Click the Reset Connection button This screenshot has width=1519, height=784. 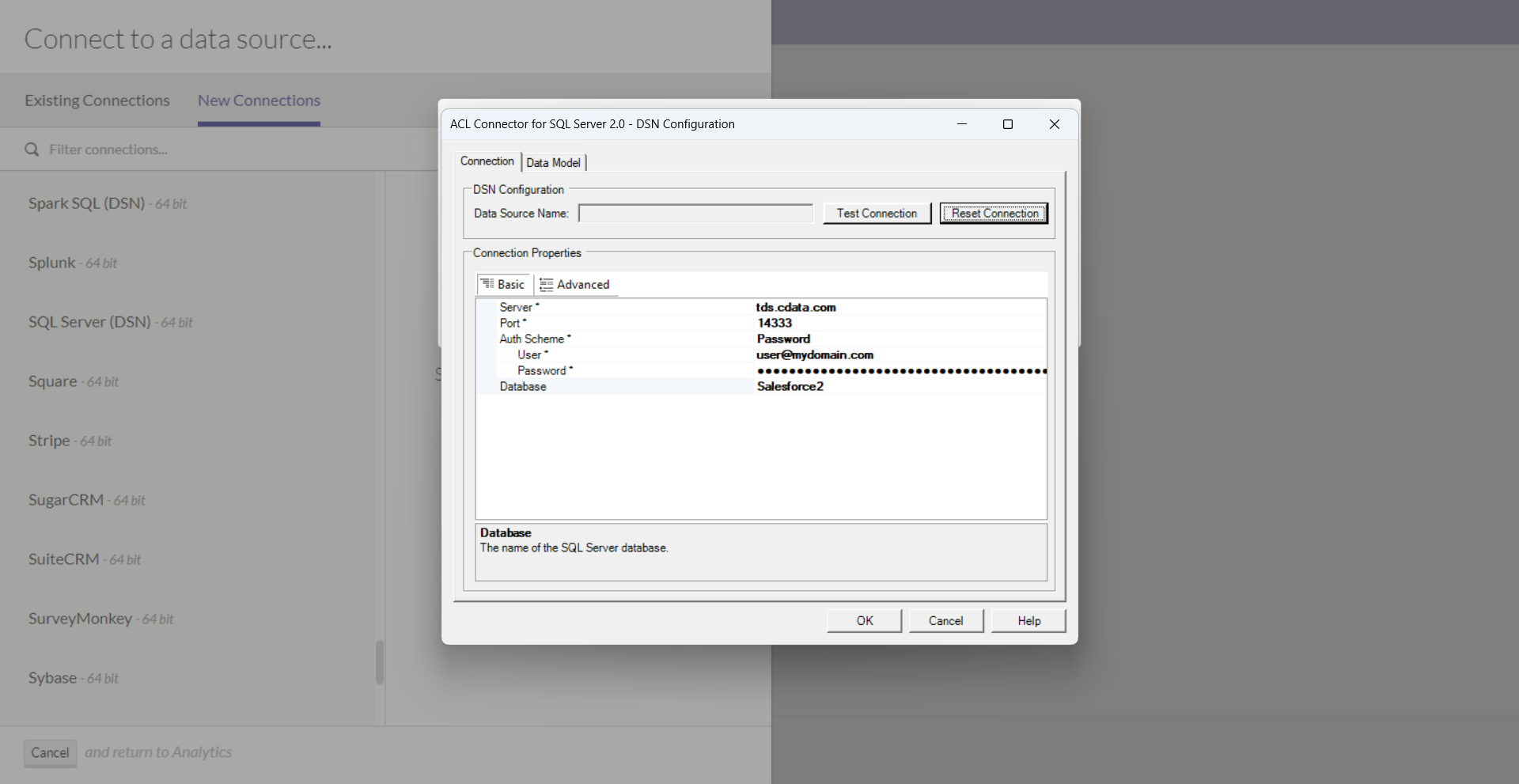click(x=994, y=214)
